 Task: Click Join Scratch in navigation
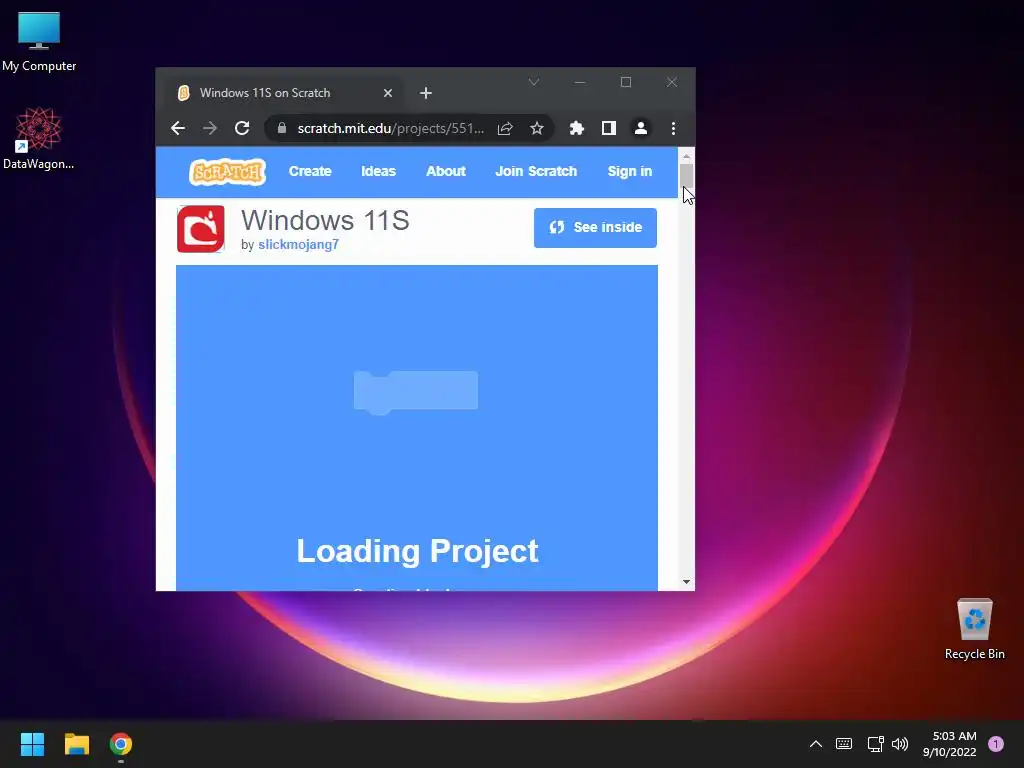point(536,171)
